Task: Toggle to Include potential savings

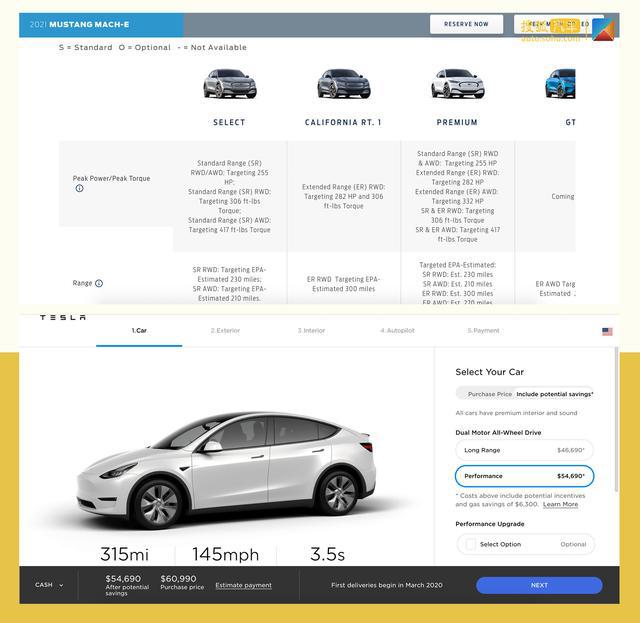Action: (x=555, y=394)
